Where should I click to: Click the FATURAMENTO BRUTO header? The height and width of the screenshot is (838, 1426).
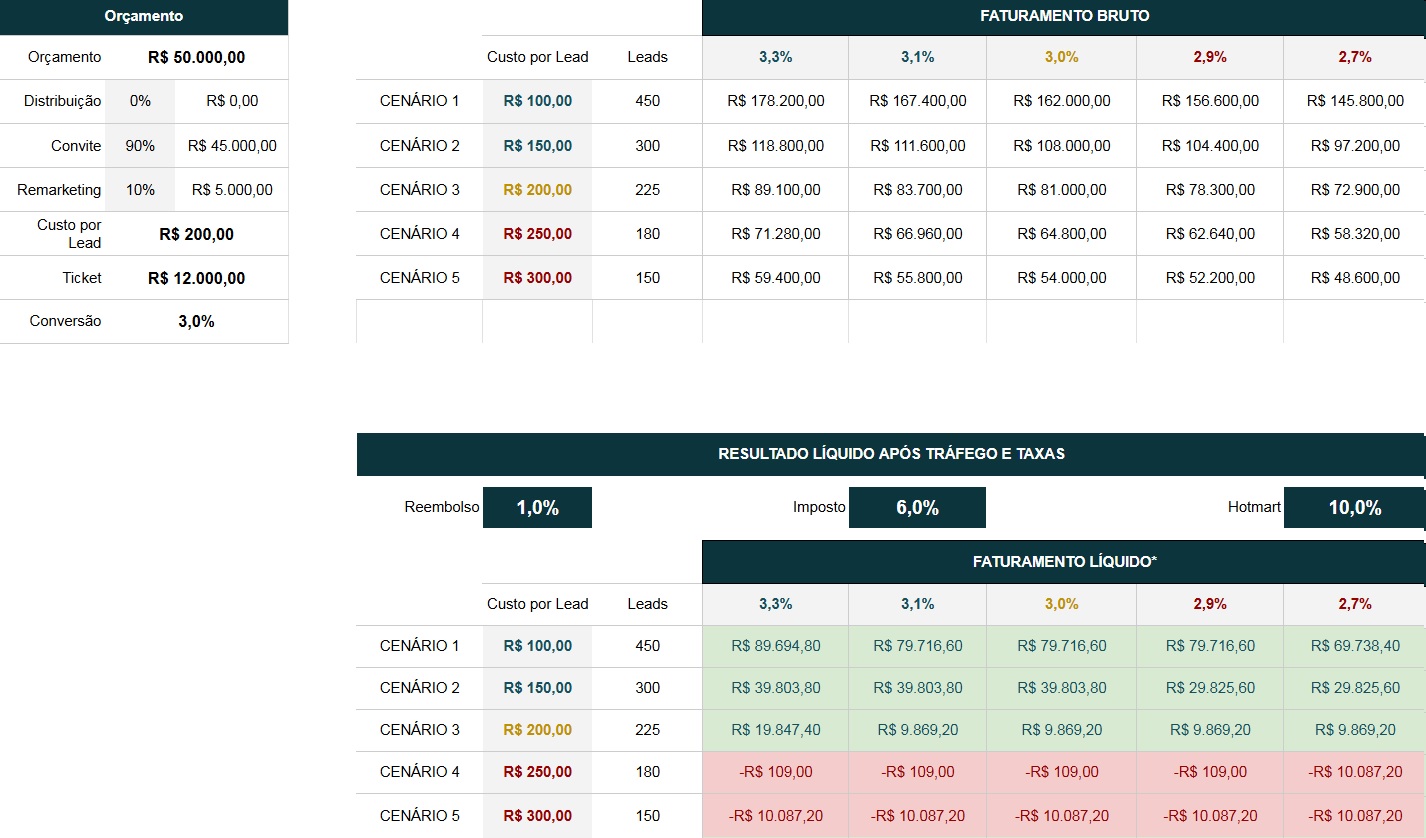[x=1064, y=17]
